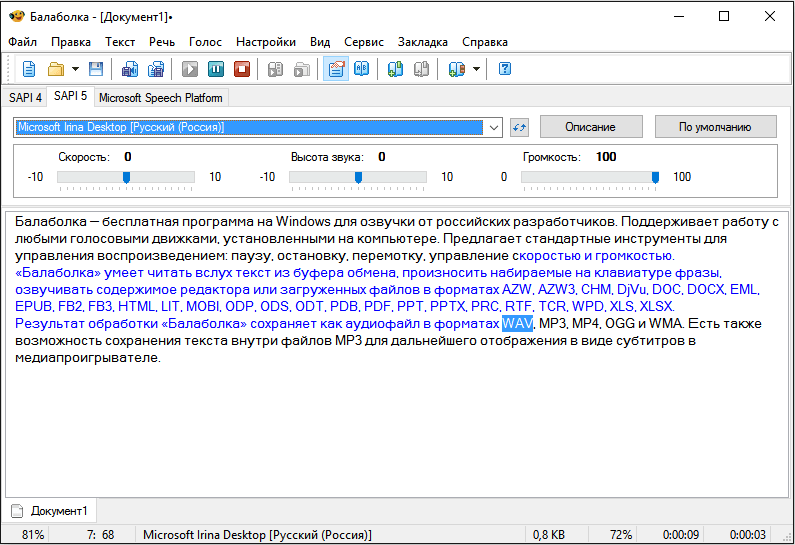The image size is (795, 545).
Task: Open the Файл menu
Action: (x=22, y=42)
